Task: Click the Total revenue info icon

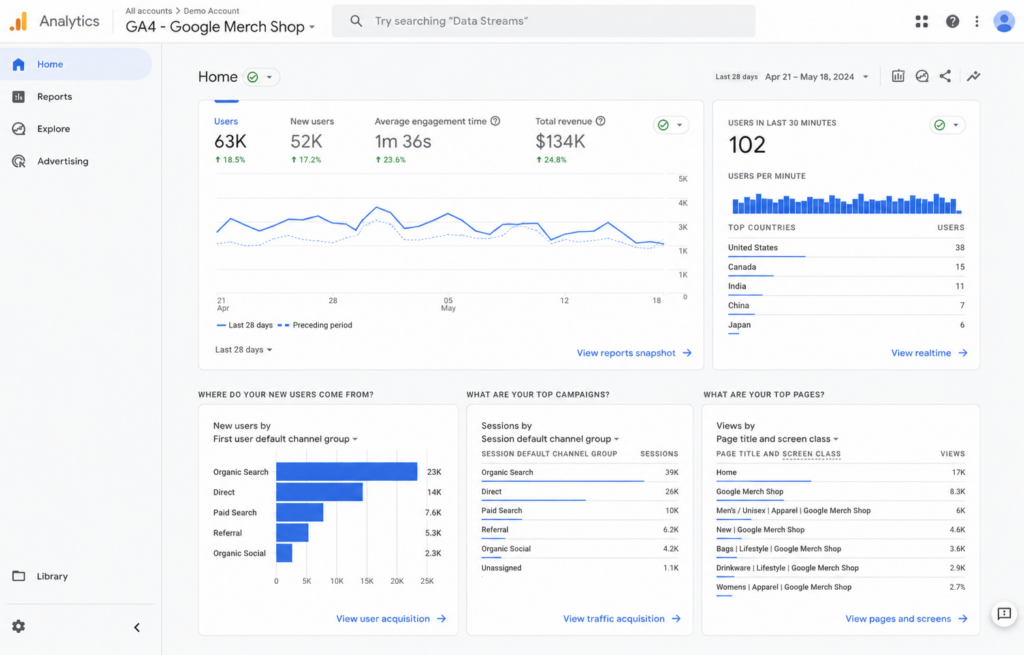Action: (600, 121)
